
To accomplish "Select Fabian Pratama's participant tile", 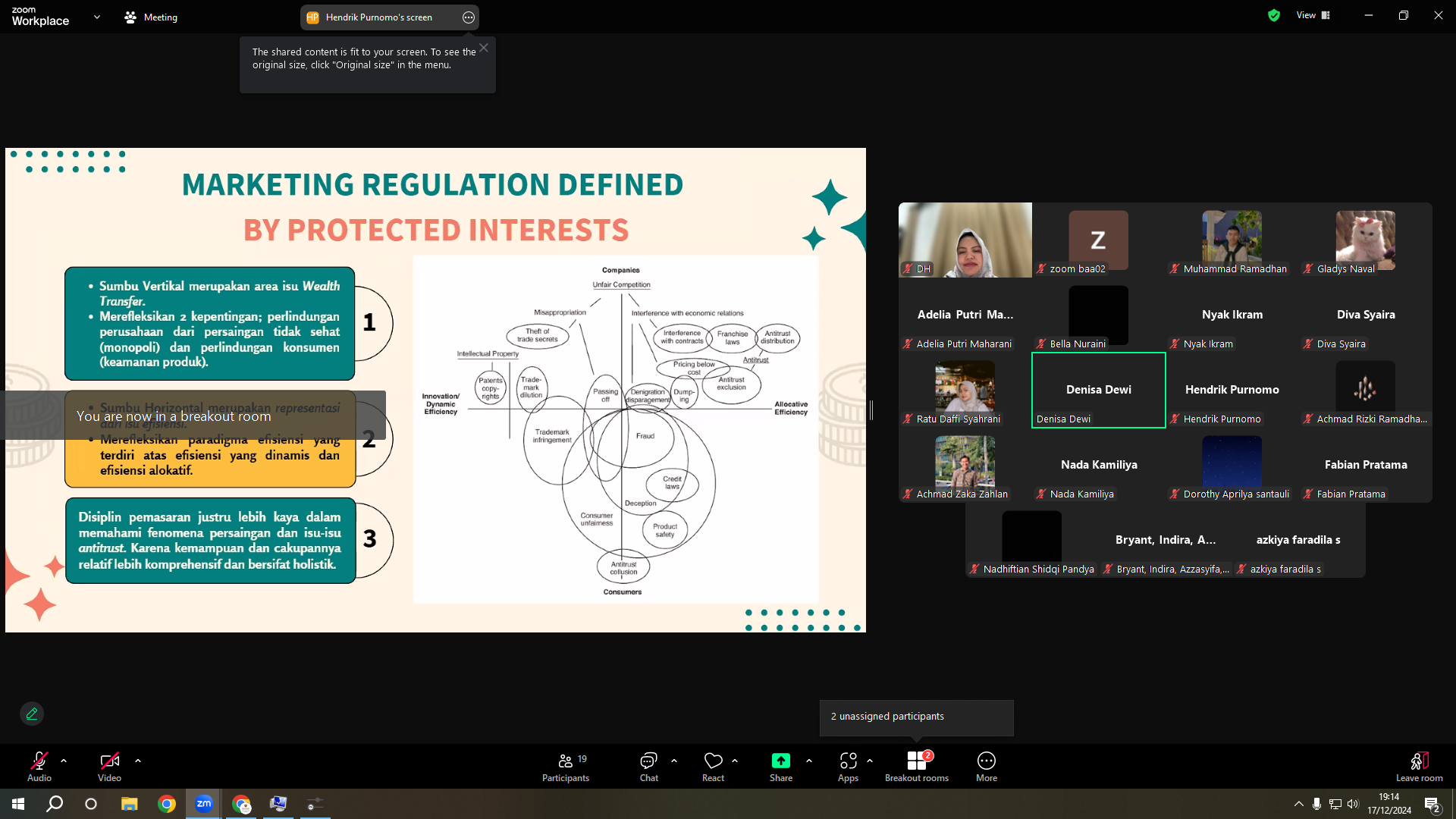I will 1366,465.
